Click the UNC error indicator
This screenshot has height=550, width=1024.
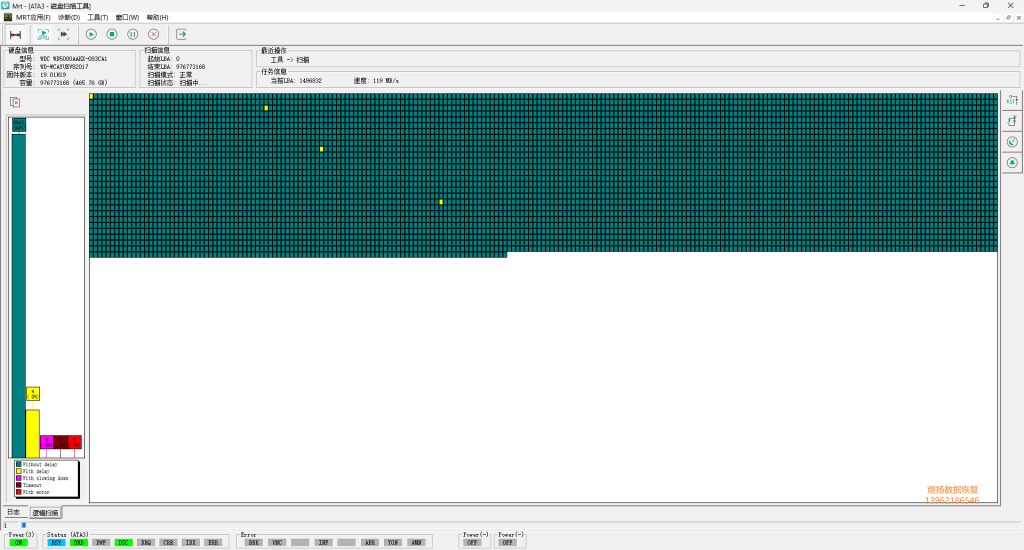(277, 543)
